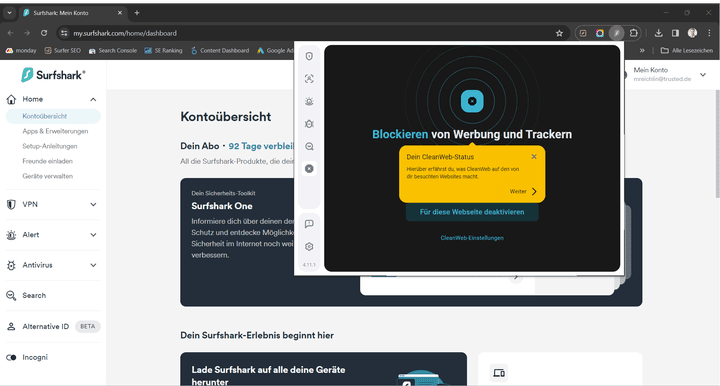720x386 pixels.
Task: Click the Surfshark extension toolbar icon
Action: click(617, 33)
